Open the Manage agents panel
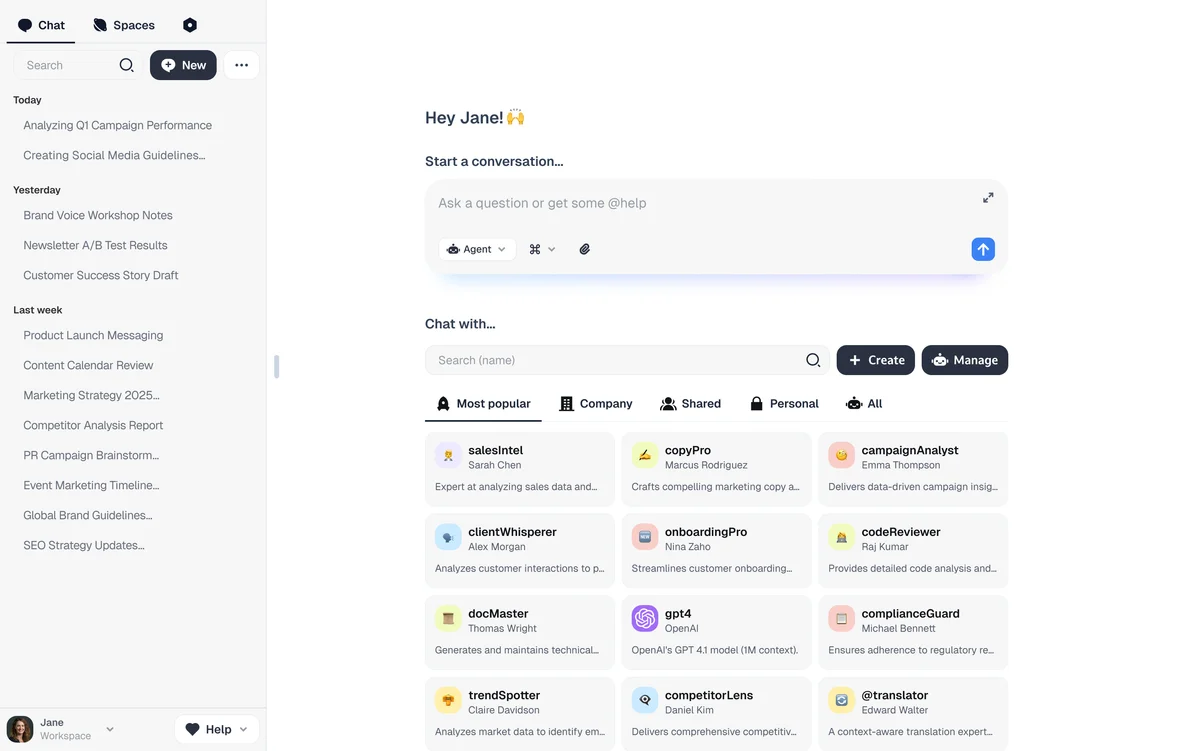This screenshot has width=1200, height=751. click(964, 359)
